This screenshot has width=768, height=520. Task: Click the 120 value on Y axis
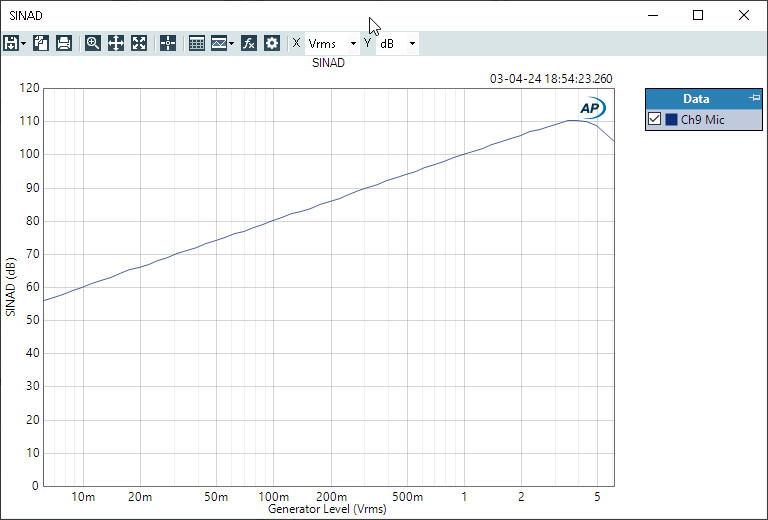(29, 88)
